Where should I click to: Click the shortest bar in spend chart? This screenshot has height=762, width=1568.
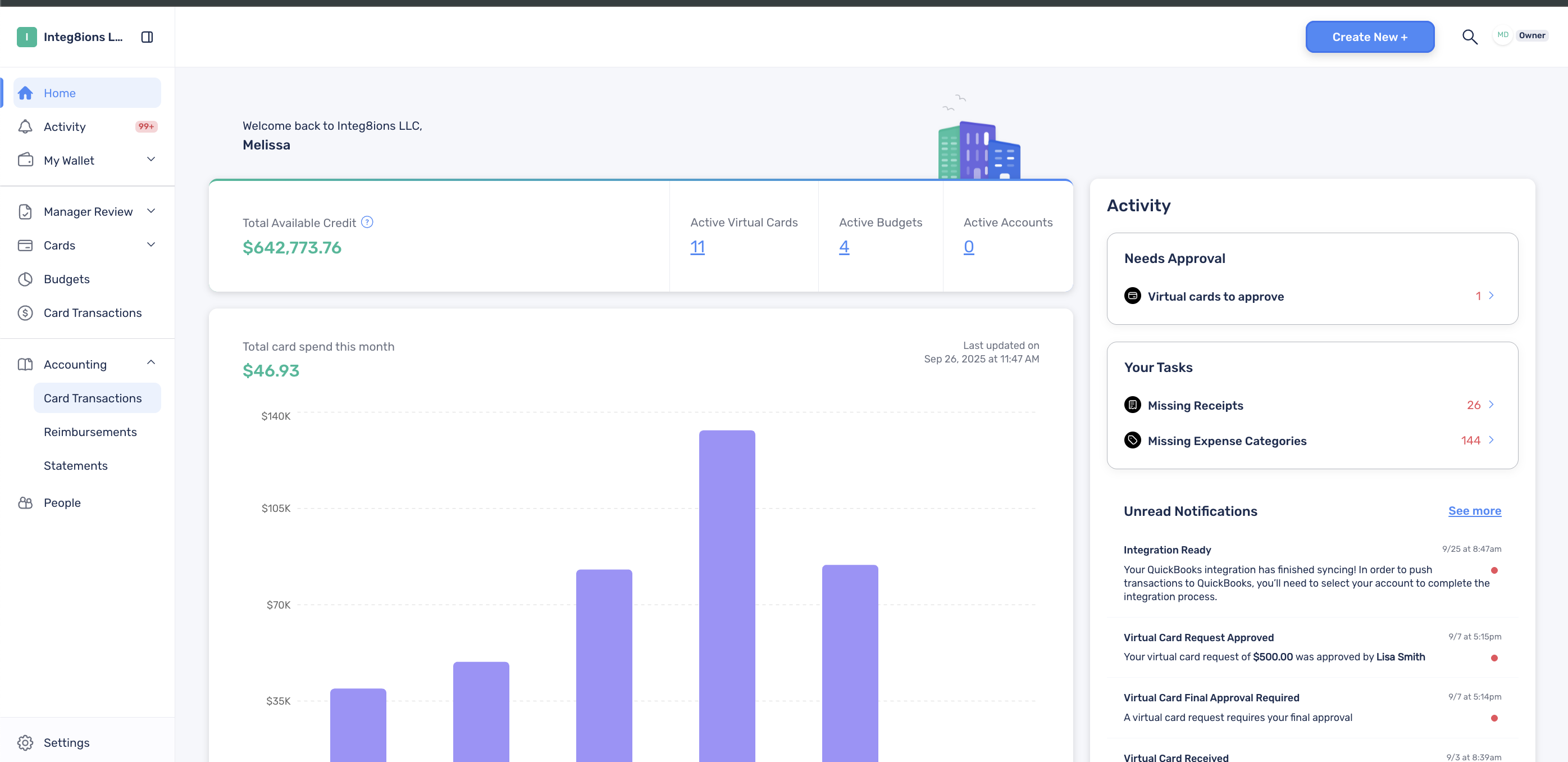point(358,725)
